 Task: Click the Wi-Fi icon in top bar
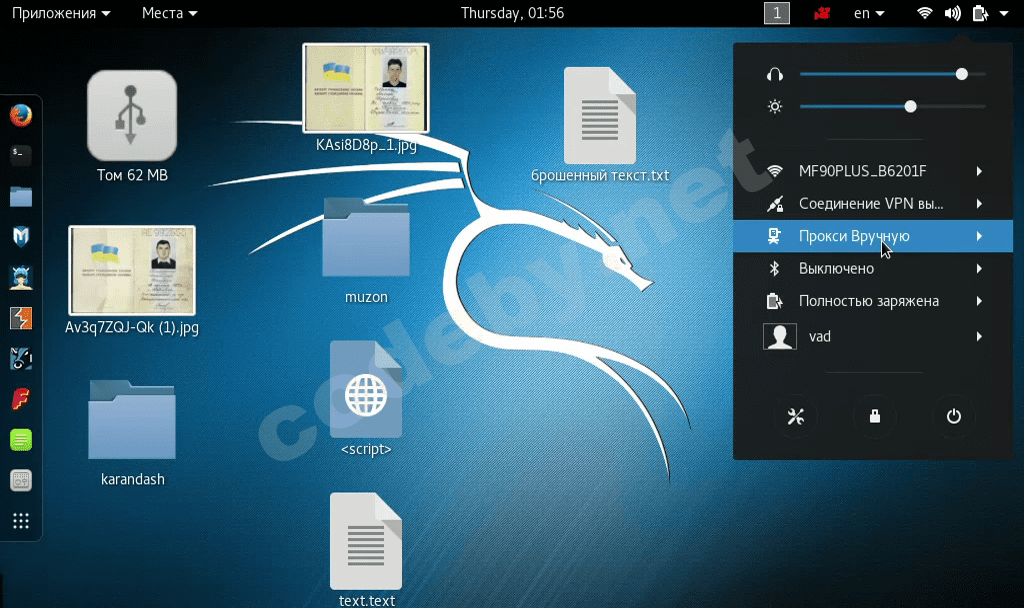924,13
